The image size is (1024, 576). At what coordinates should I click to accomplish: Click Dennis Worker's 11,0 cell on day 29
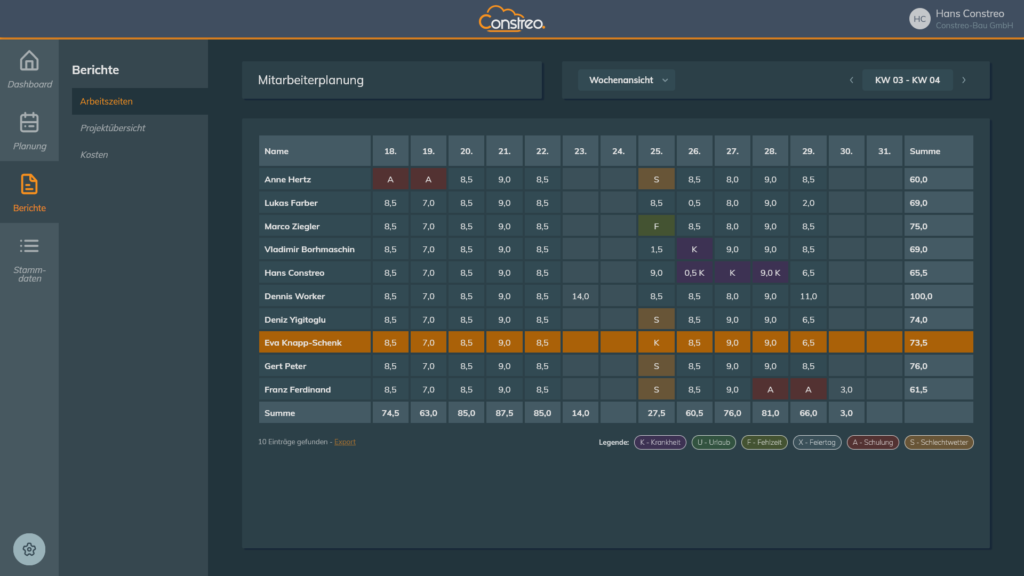[x=808, y=296]
